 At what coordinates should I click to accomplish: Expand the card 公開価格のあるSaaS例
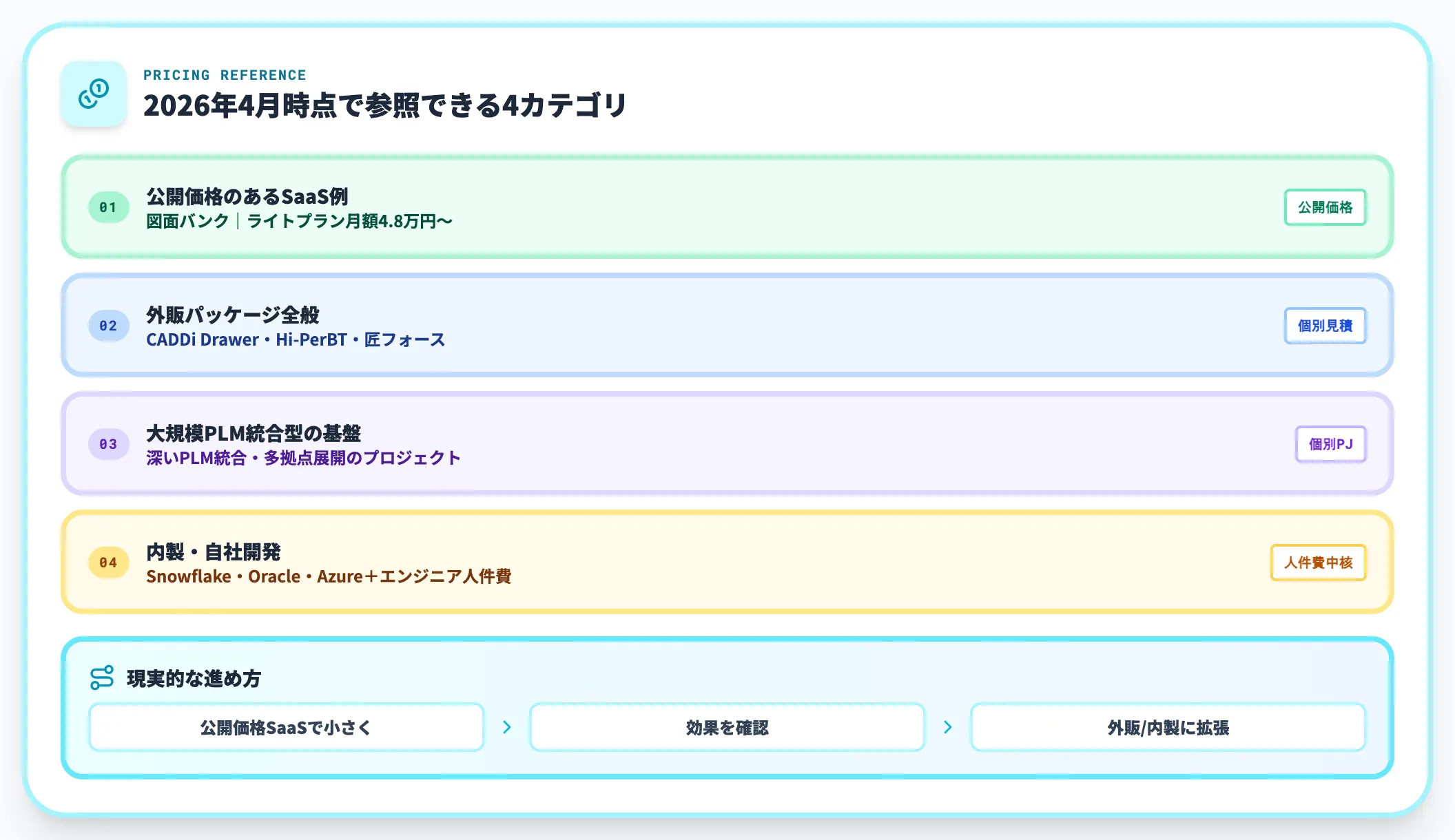727,207
